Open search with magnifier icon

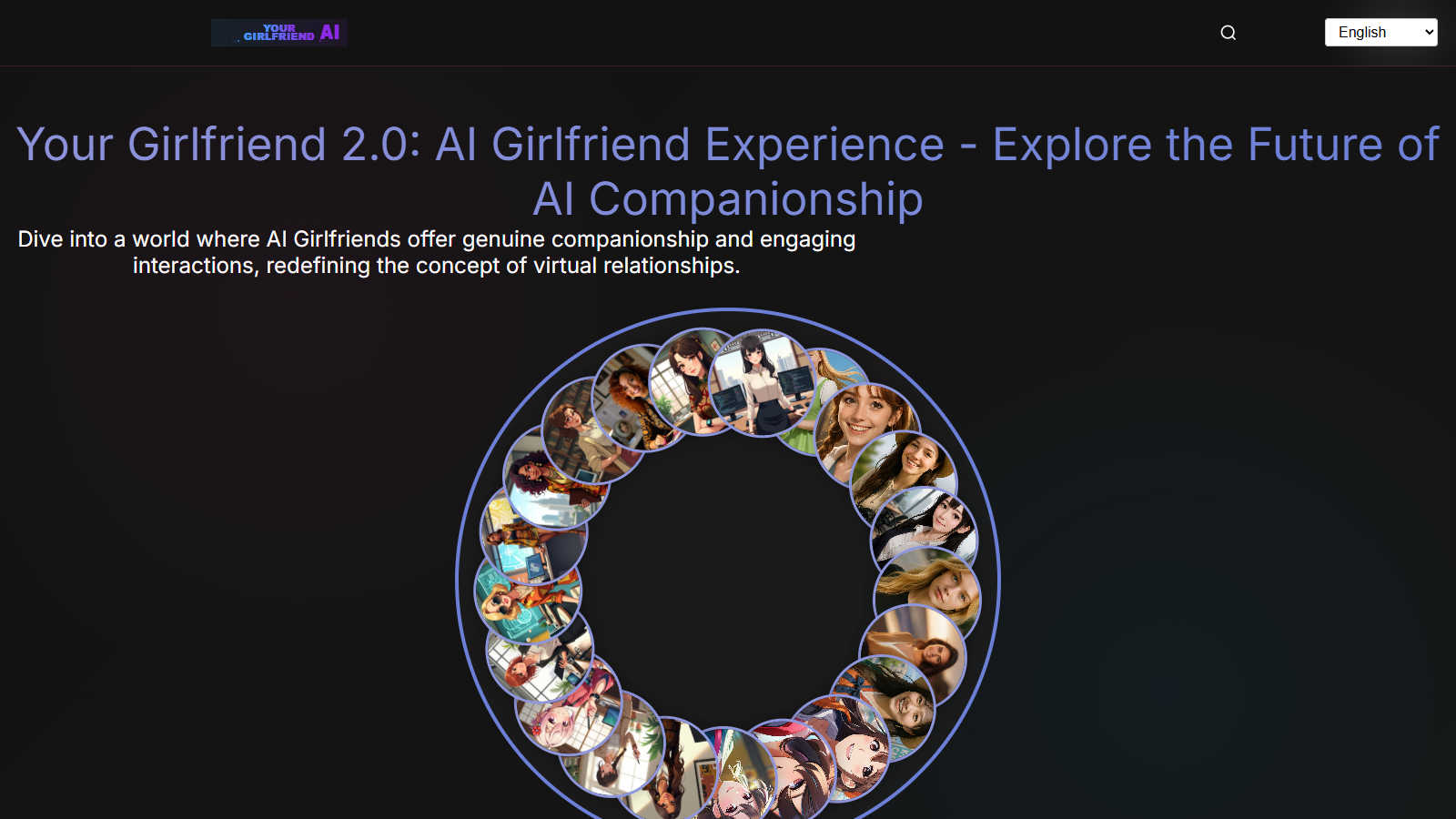tap(1228, 33)
